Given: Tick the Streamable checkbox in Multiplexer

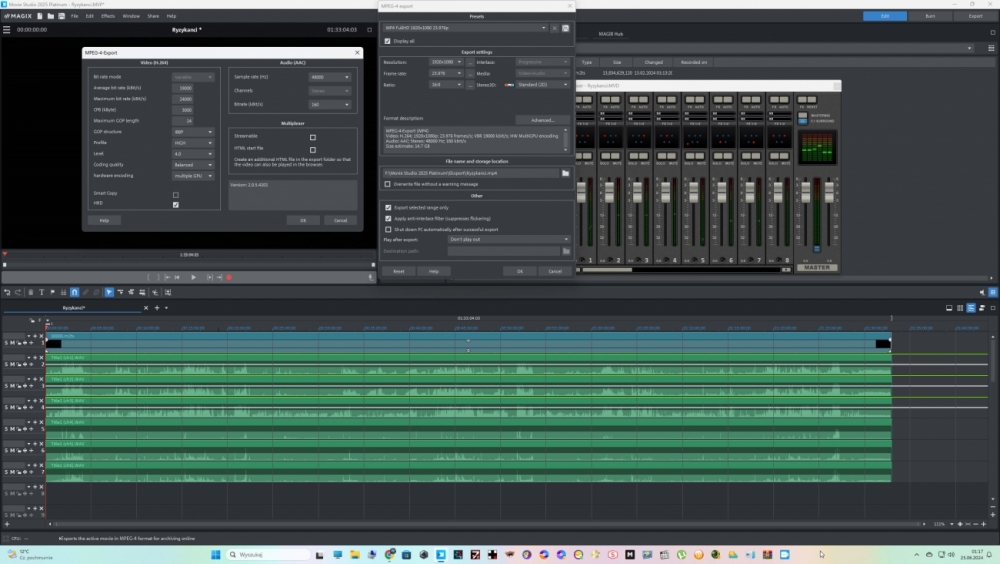Looking at the screenshot, I should (x=313, y=137).
